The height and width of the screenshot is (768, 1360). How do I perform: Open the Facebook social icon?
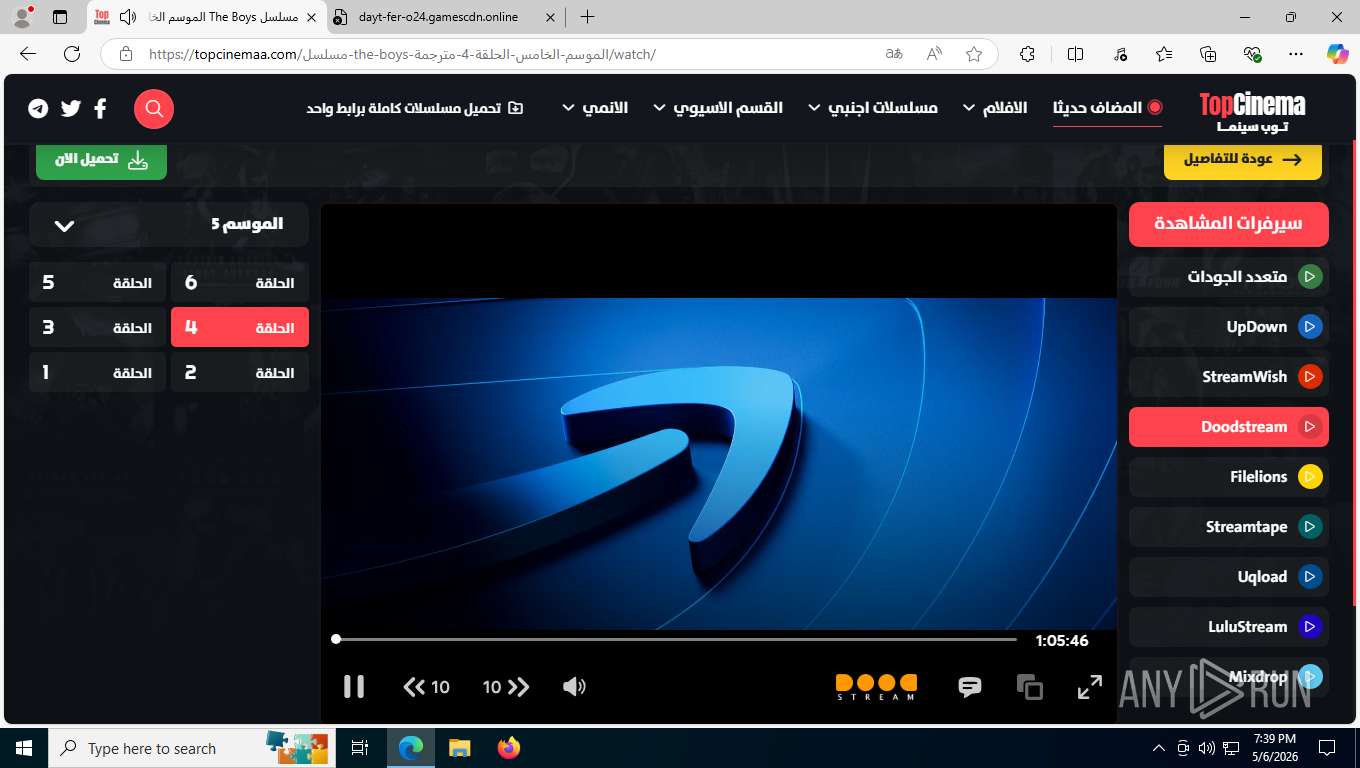pyautogui.click(x=100, y=108)
